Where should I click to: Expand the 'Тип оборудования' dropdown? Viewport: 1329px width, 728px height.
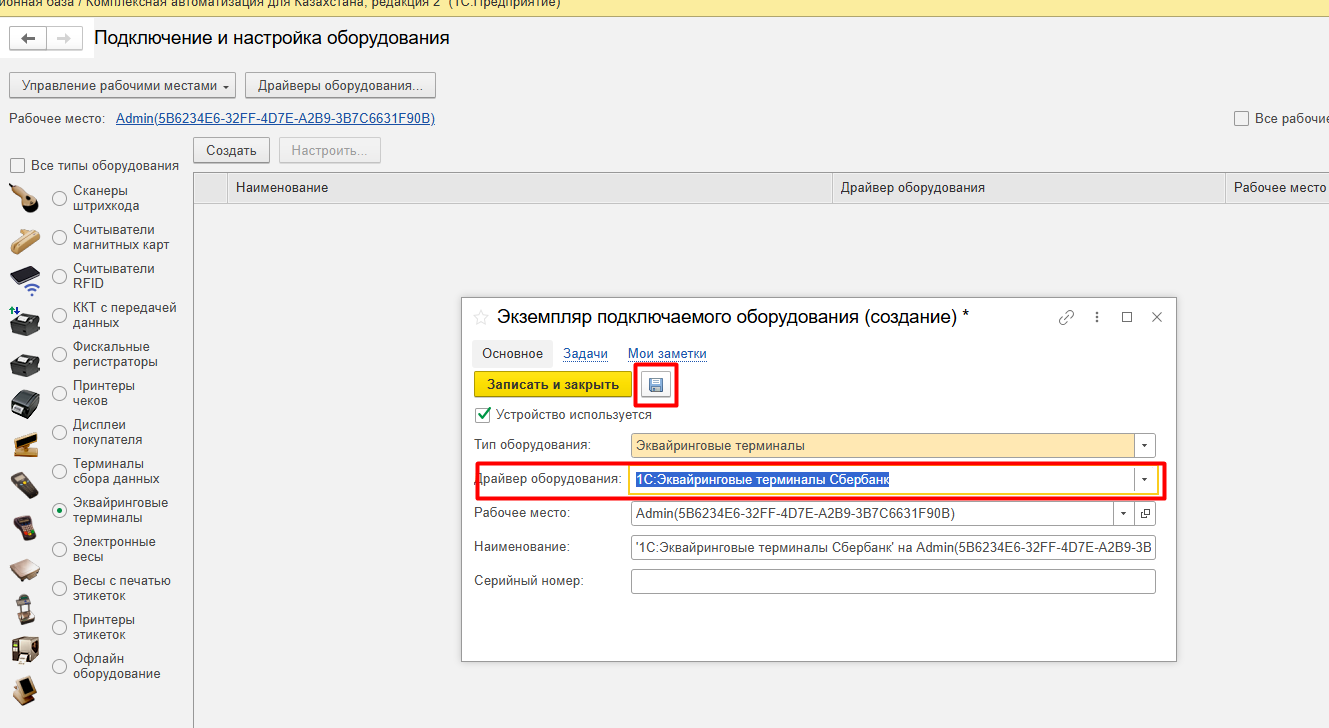pyautogui.click(x=1145, y=445)
